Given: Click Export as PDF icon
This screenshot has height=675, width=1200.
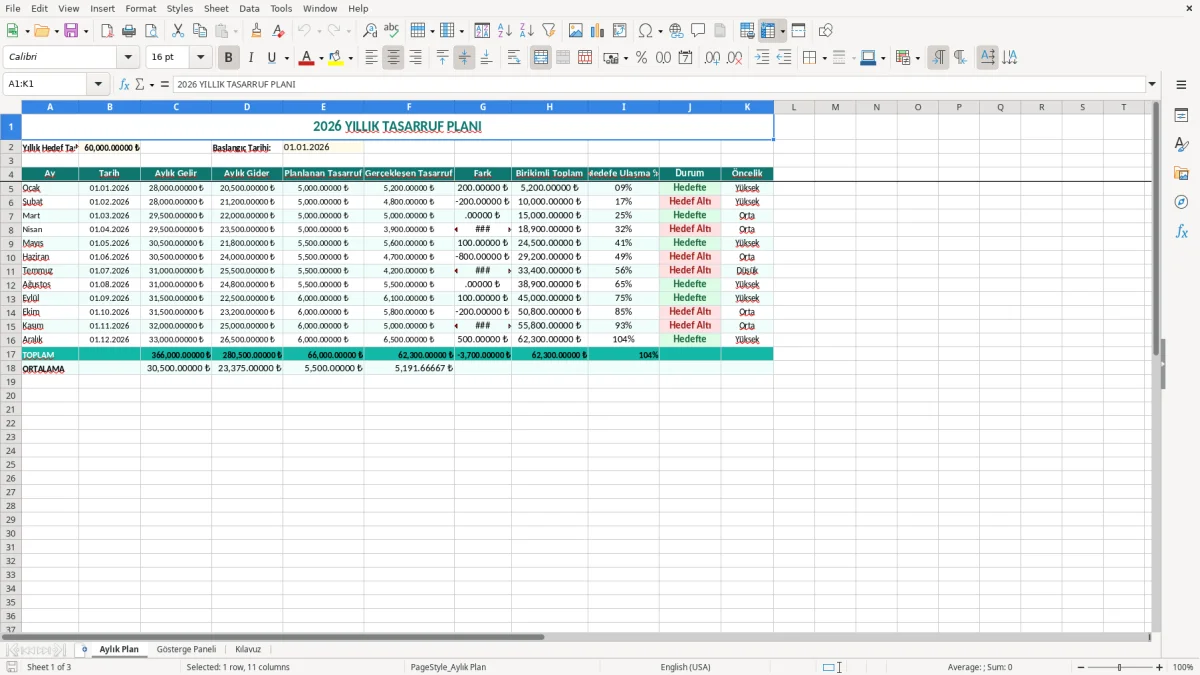Looking at the screenshot, I should (107, 31).
